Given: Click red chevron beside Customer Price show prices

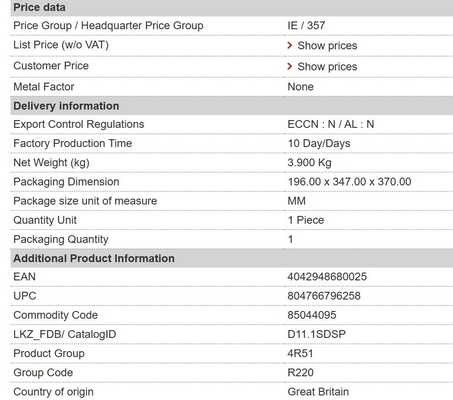Looking at the screenshot, I should click(290, 66).
